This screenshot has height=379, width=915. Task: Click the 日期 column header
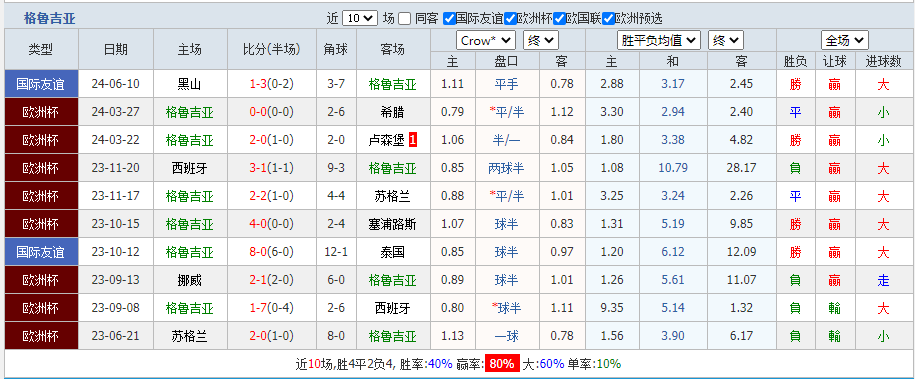click(x=116, y=50)
